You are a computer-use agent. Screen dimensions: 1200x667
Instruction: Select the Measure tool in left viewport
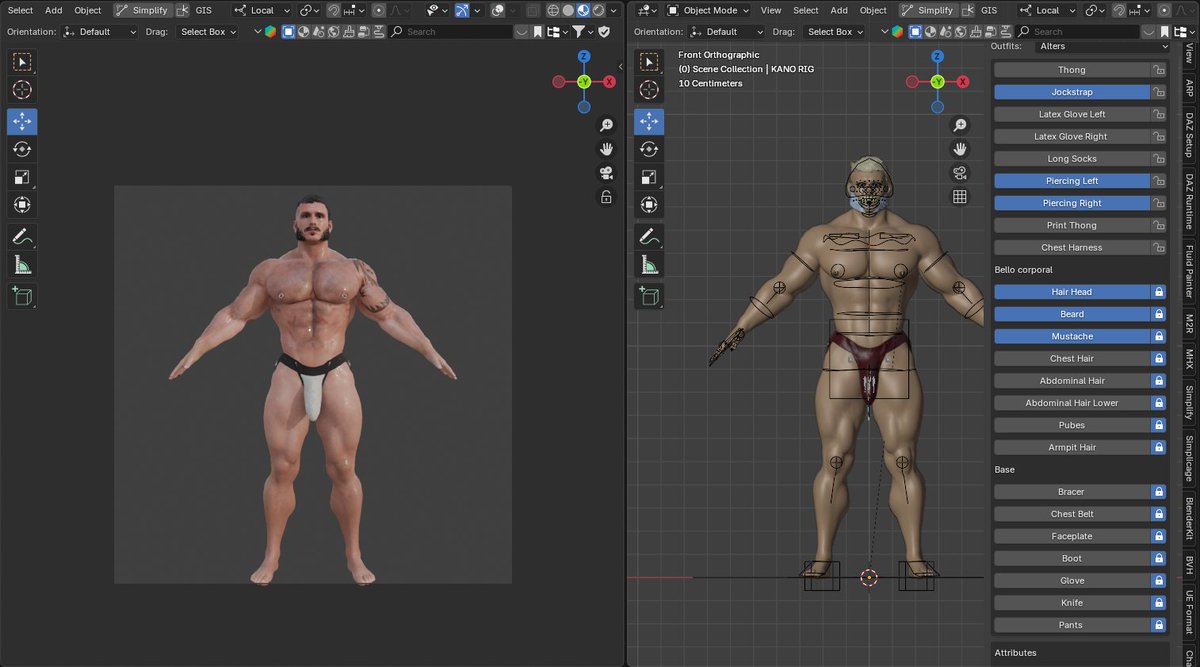pos(22,264)
